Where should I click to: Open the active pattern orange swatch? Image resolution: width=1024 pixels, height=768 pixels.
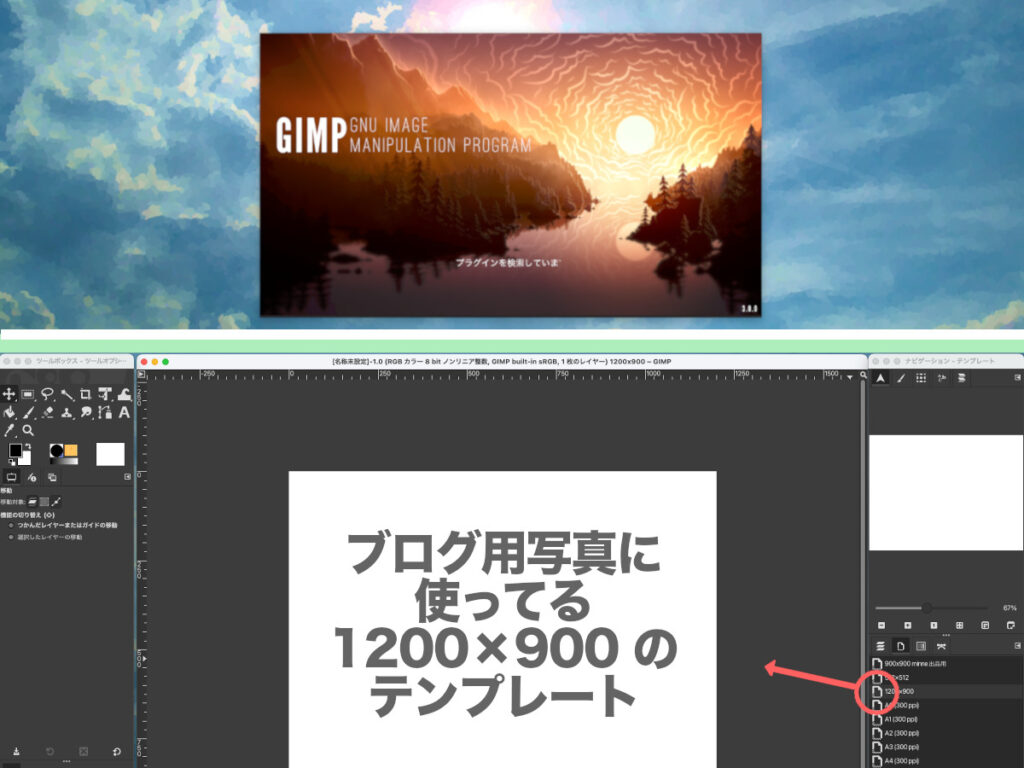coord(71,451)
